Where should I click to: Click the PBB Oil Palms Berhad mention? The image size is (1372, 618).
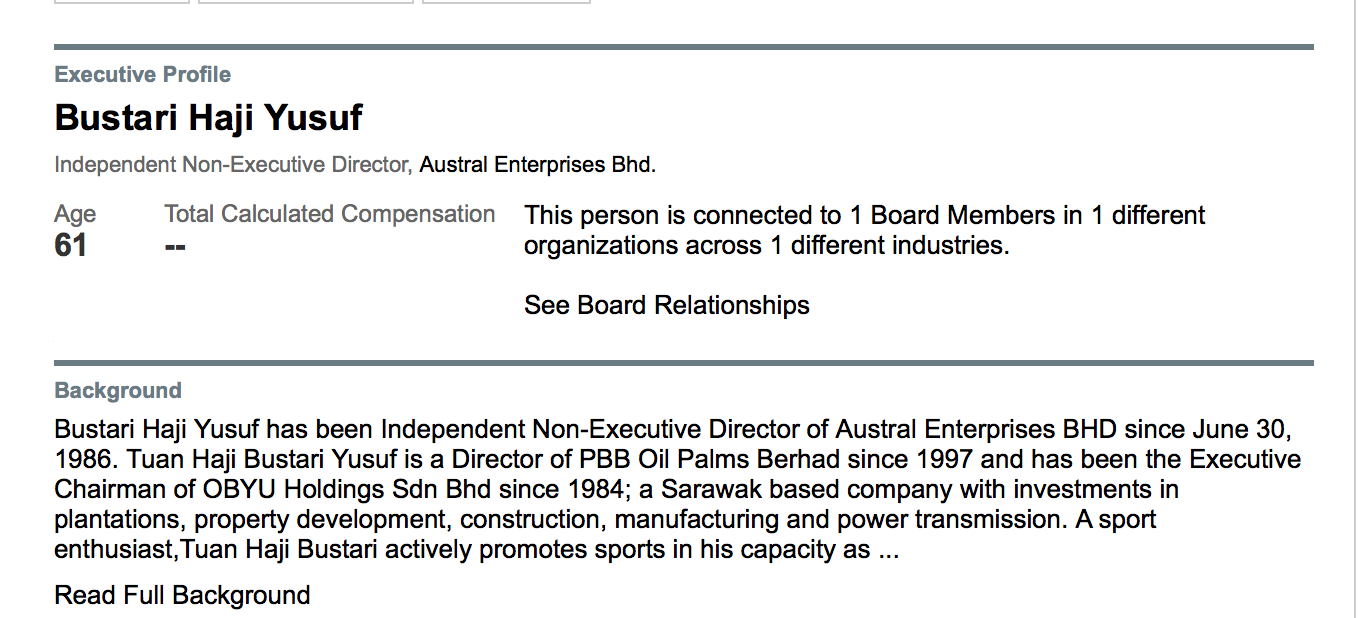[697, 460]
